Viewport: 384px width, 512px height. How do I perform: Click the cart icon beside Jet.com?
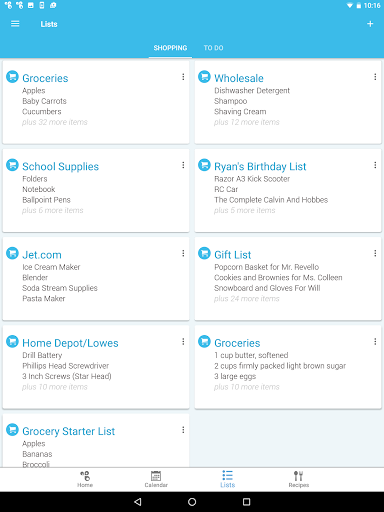click(12, 253)
